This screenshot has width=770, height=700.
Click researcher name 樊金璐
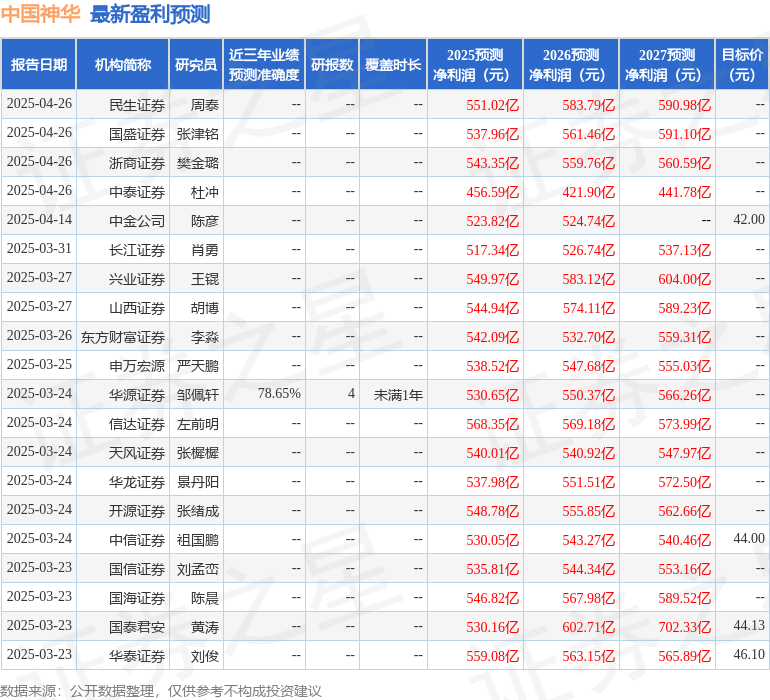click(198, 163)
